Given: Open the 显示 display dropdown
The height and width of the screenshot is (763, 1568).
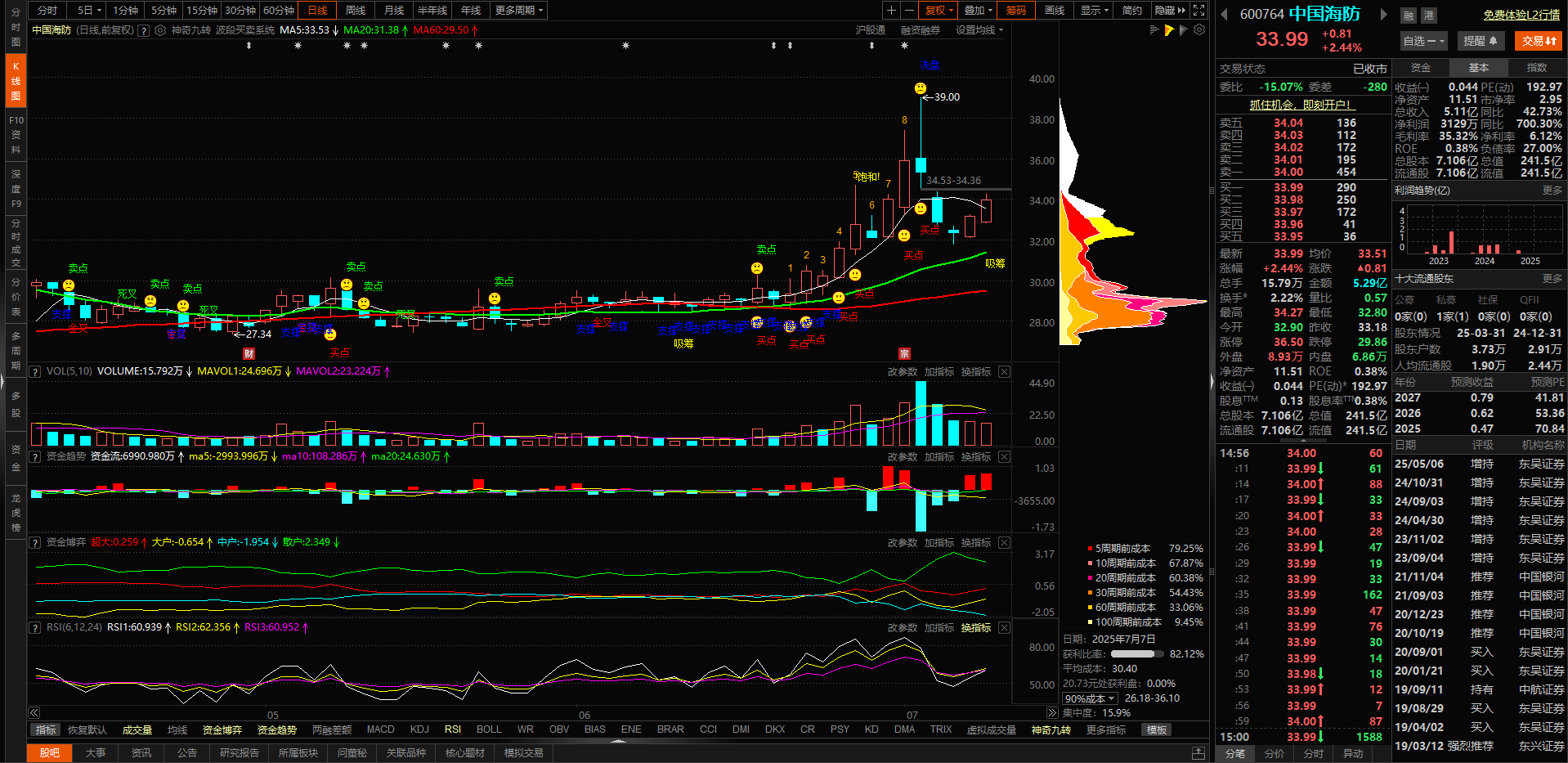Looking at the screenshot, I should 1094,11.
